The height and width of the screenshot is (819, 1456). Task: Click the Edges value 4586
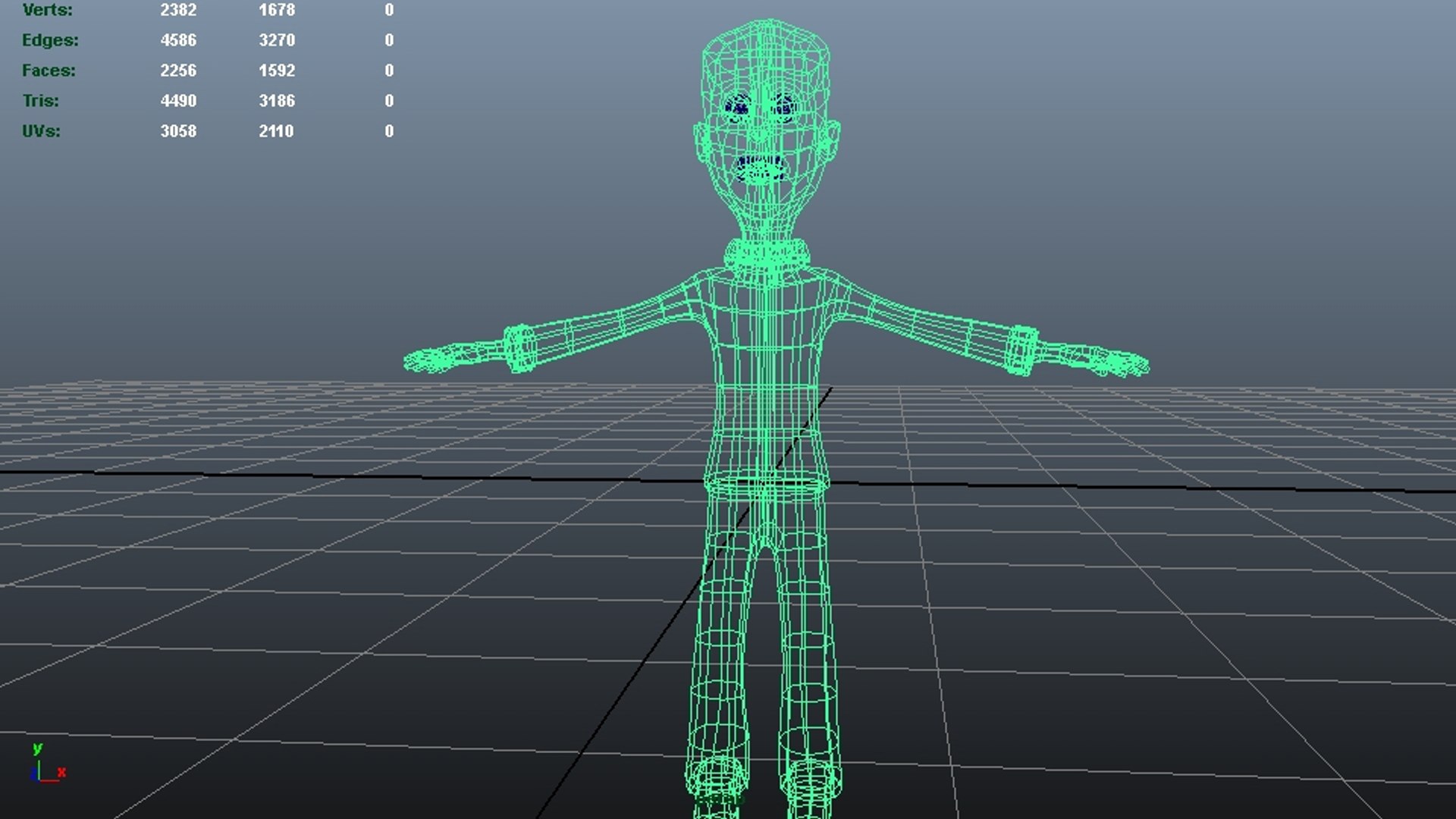tap(178, 40)
